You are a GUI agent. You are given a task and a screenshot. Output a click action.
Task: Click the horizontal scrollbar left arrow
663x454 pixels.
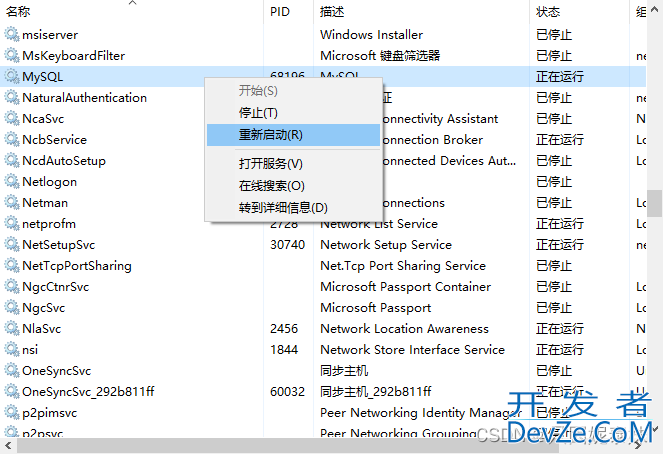tap(8, 446)
